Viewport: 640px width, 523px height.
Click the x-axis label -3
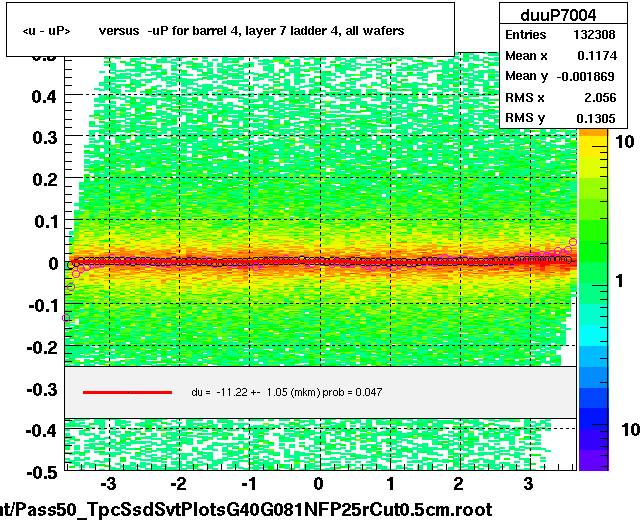pos(108,484)
